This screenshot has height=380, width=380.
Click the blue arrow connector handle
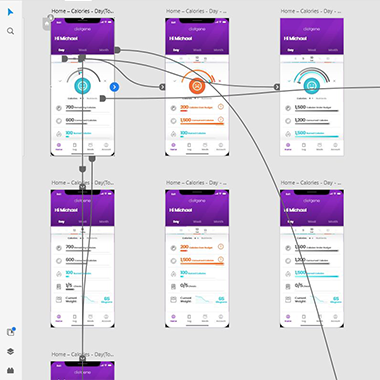click(114, 87)
